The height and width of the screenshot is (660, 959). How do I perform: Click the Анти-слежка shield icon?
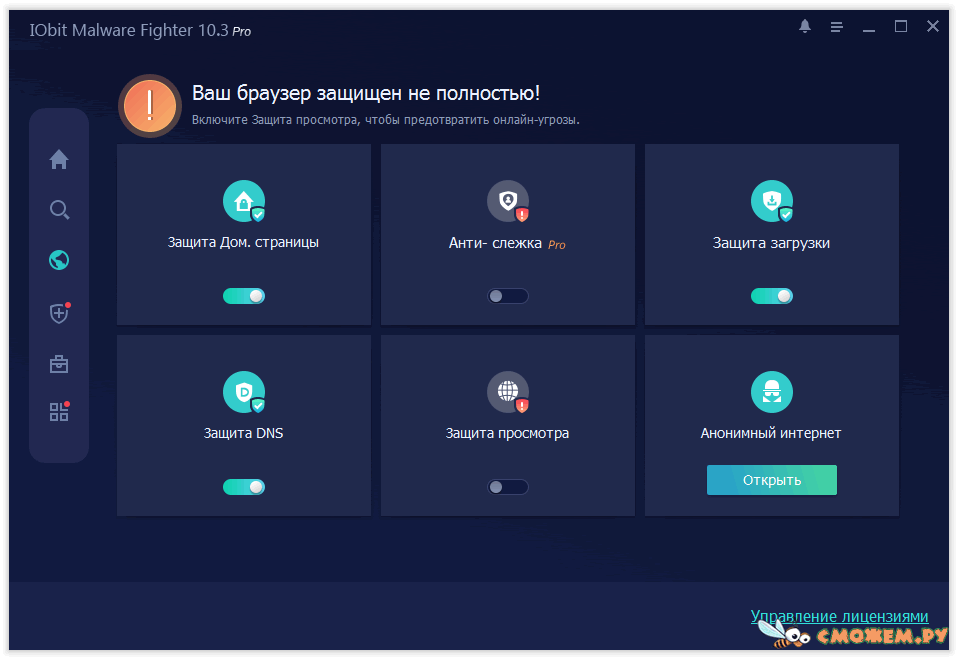508,201
